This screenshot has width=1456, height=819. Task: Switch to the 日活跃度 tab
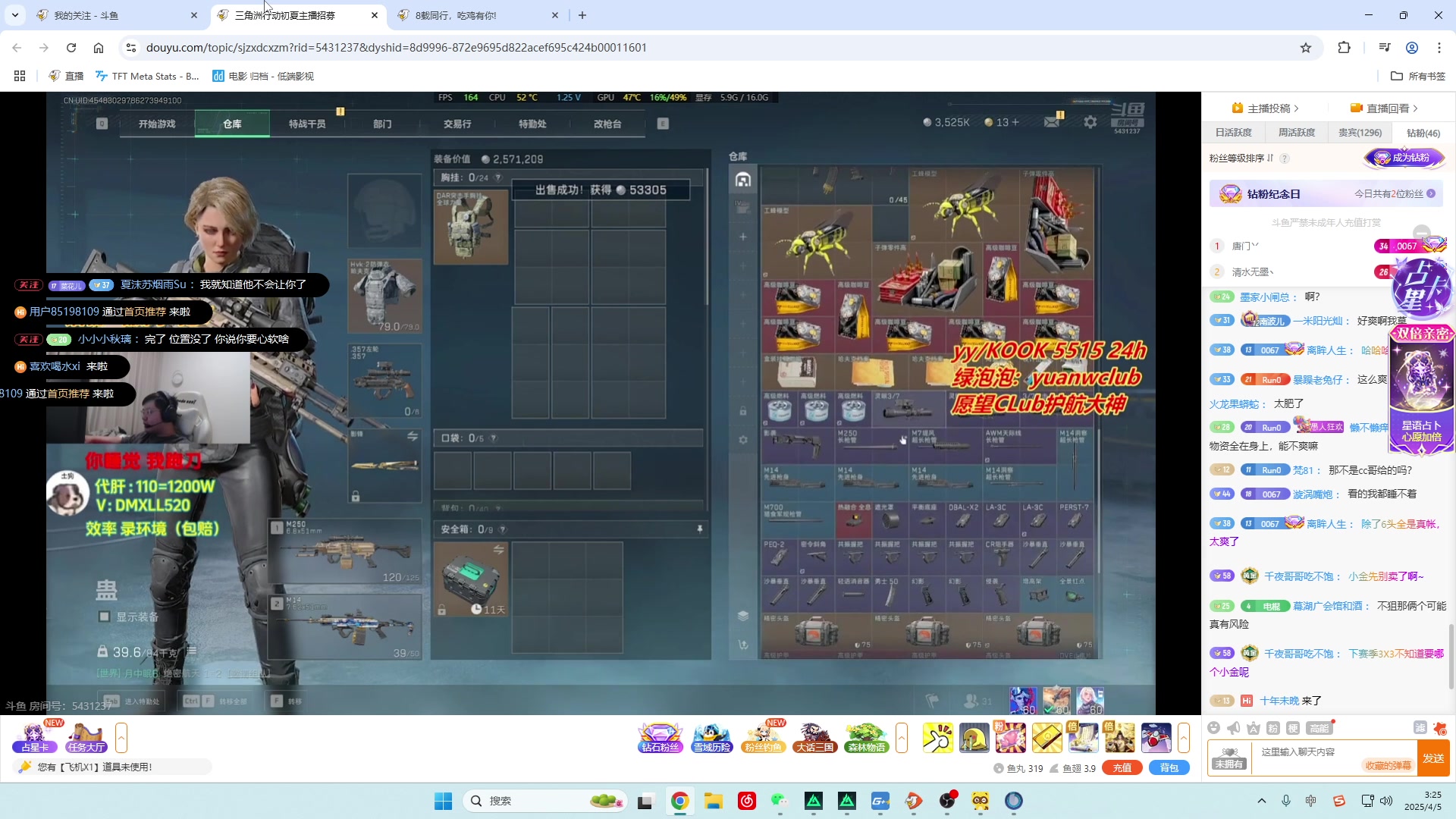click(x=1234, y=133)
